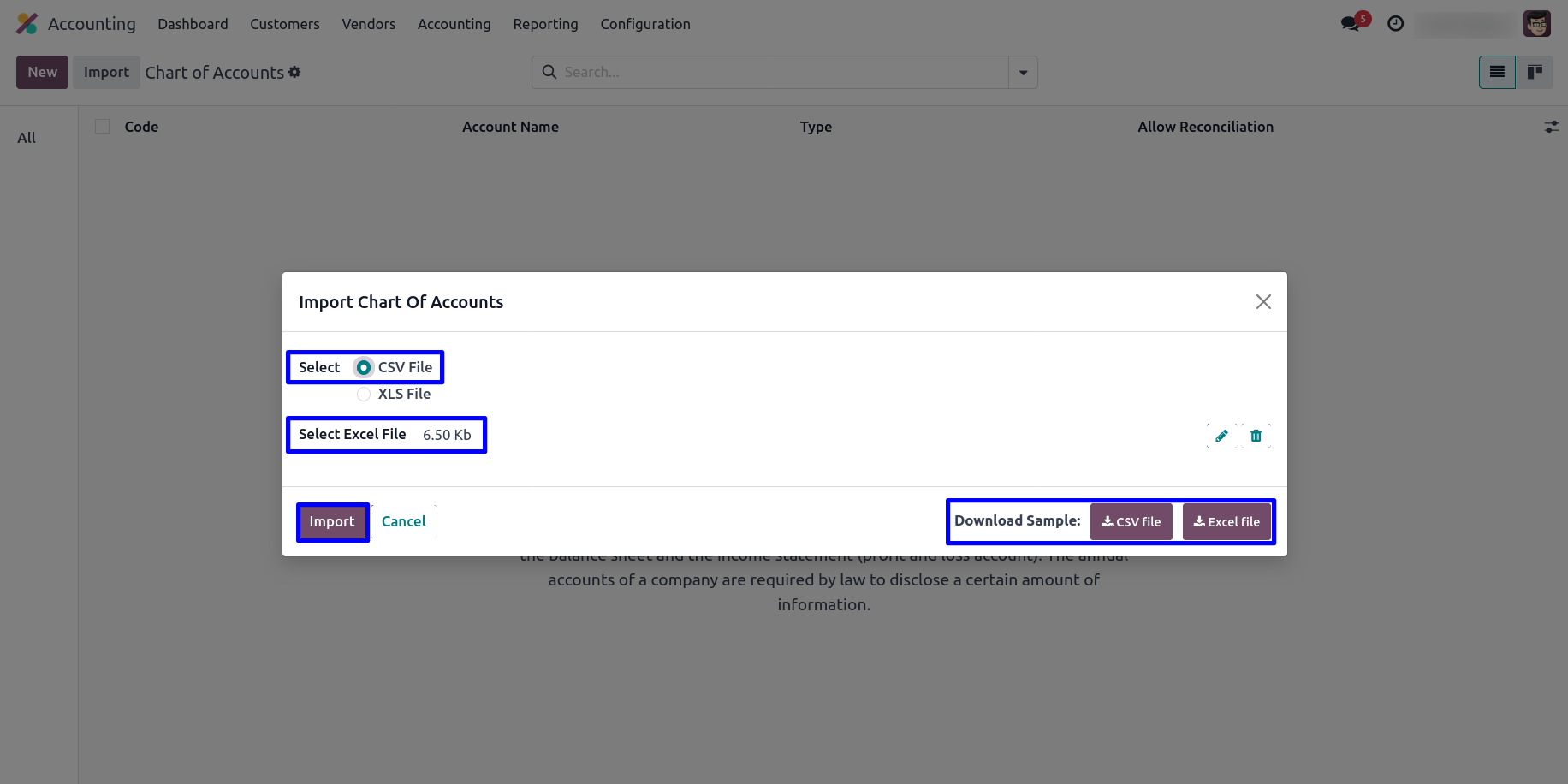1568x784 pixels.
Task: Tick the select-all checkbox beside Code
Action: pyautogui.click(x=103, y=127)
